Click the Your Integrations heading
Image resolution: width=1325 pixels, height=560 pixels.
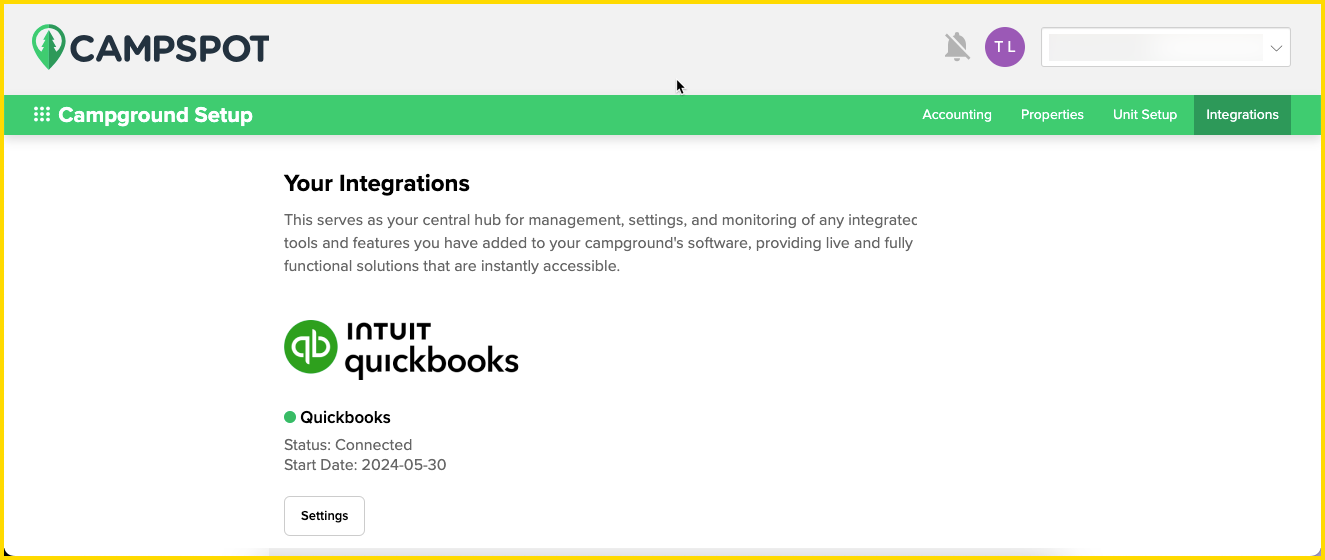(x=376, y=183)
